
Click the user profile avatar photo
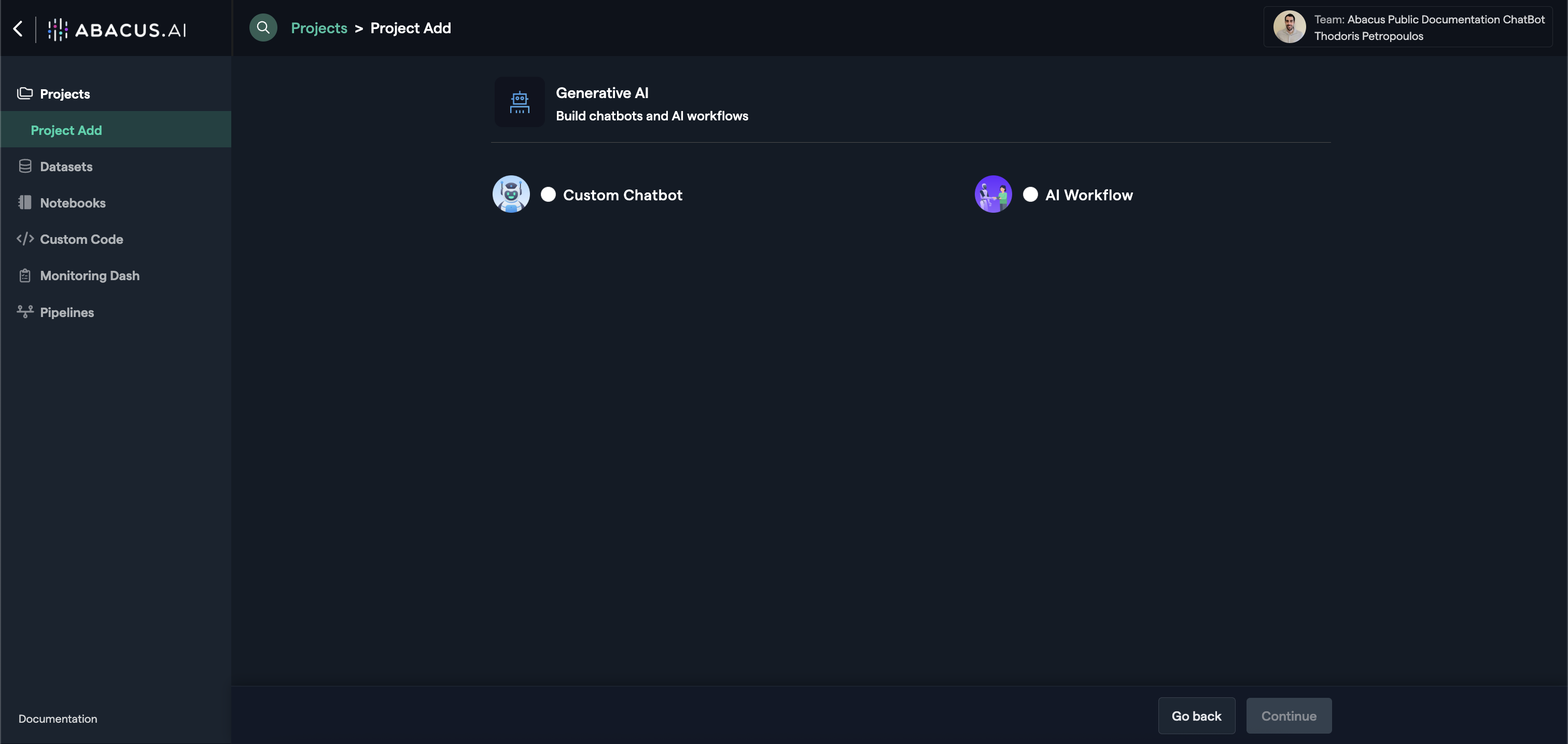point(1289,27)
